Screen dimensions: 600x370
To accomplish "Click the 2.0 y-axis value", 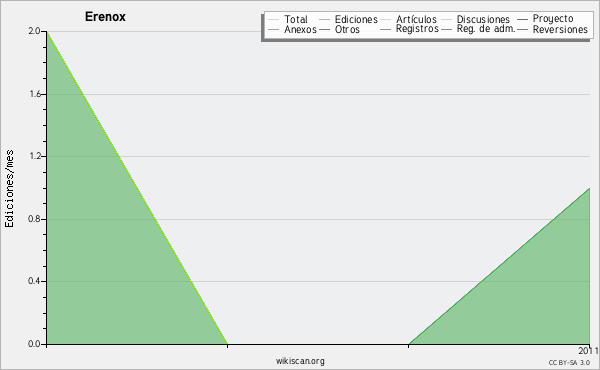I will (34, 31).
